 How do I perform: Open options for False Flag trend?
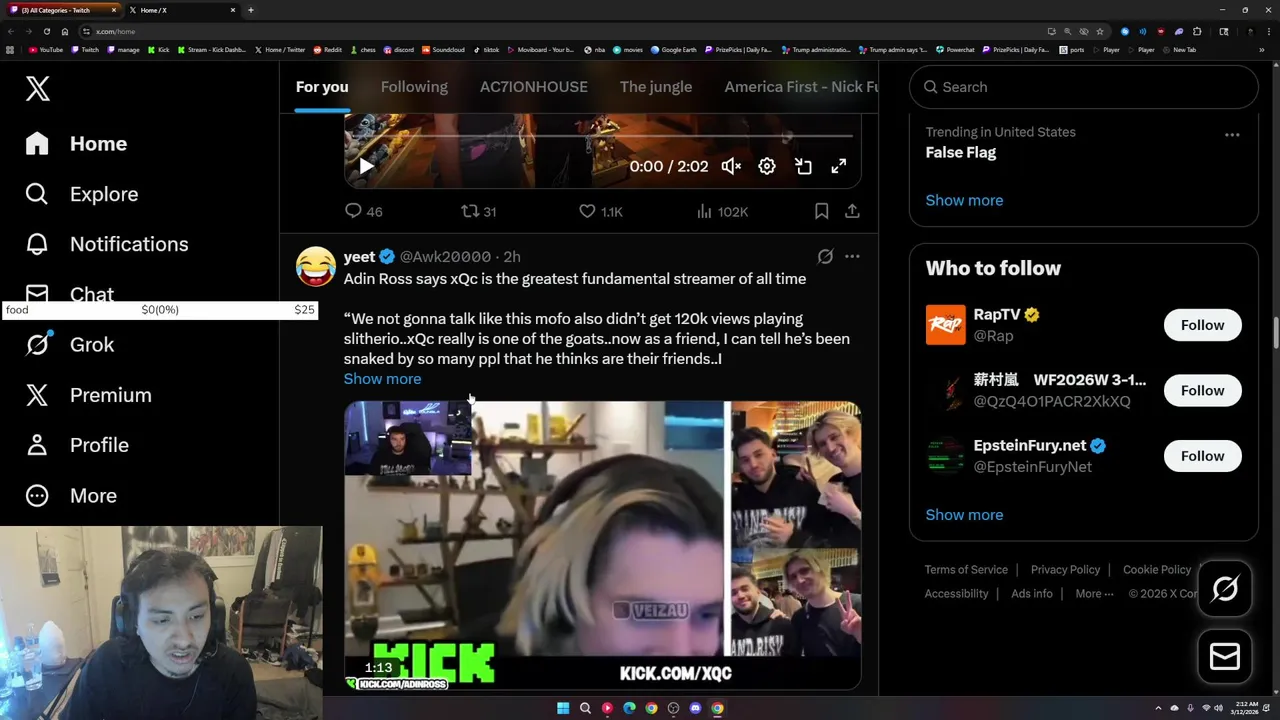[1232, 135]
